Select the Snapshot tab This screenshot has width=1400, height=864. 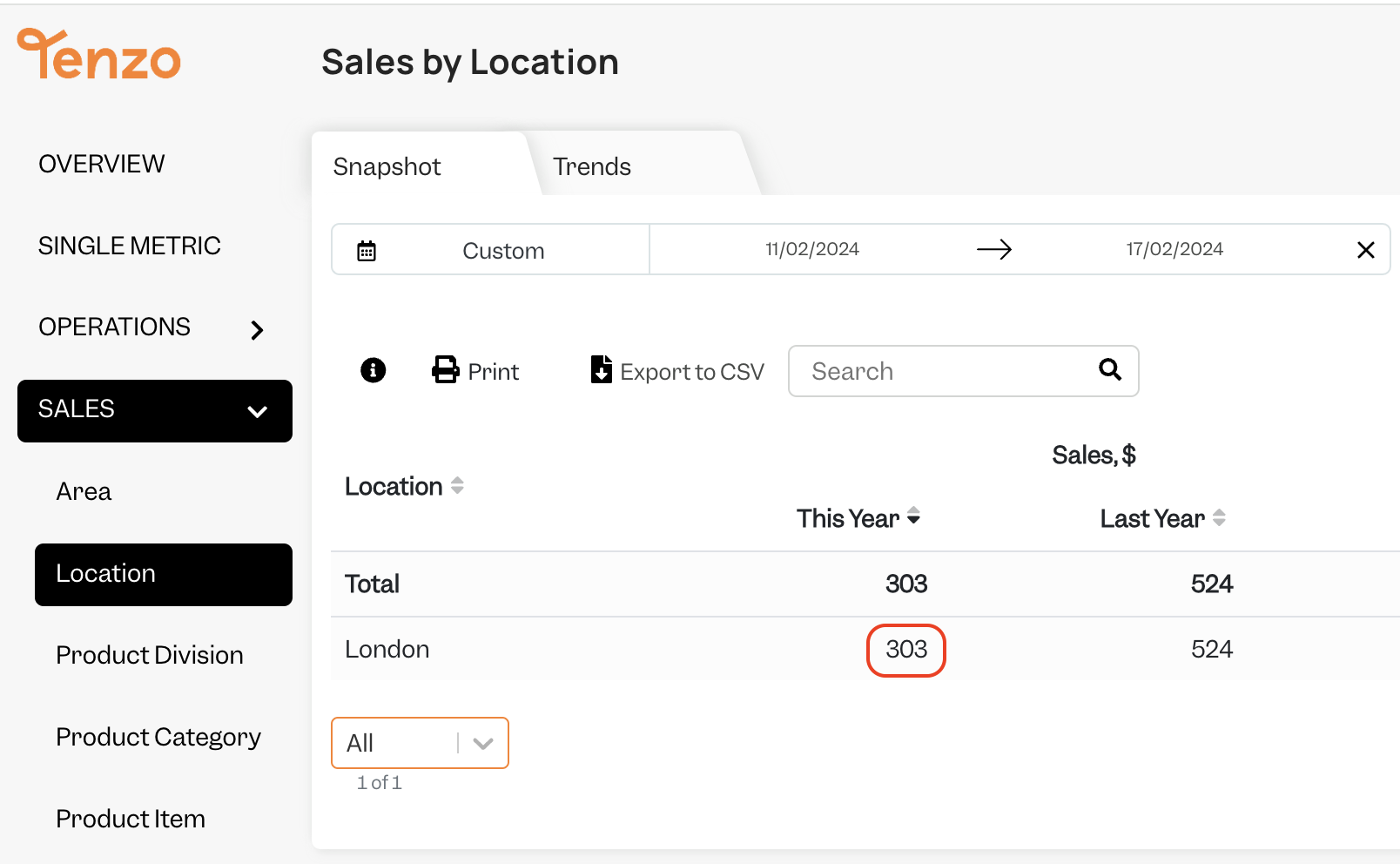pos(387,166)
